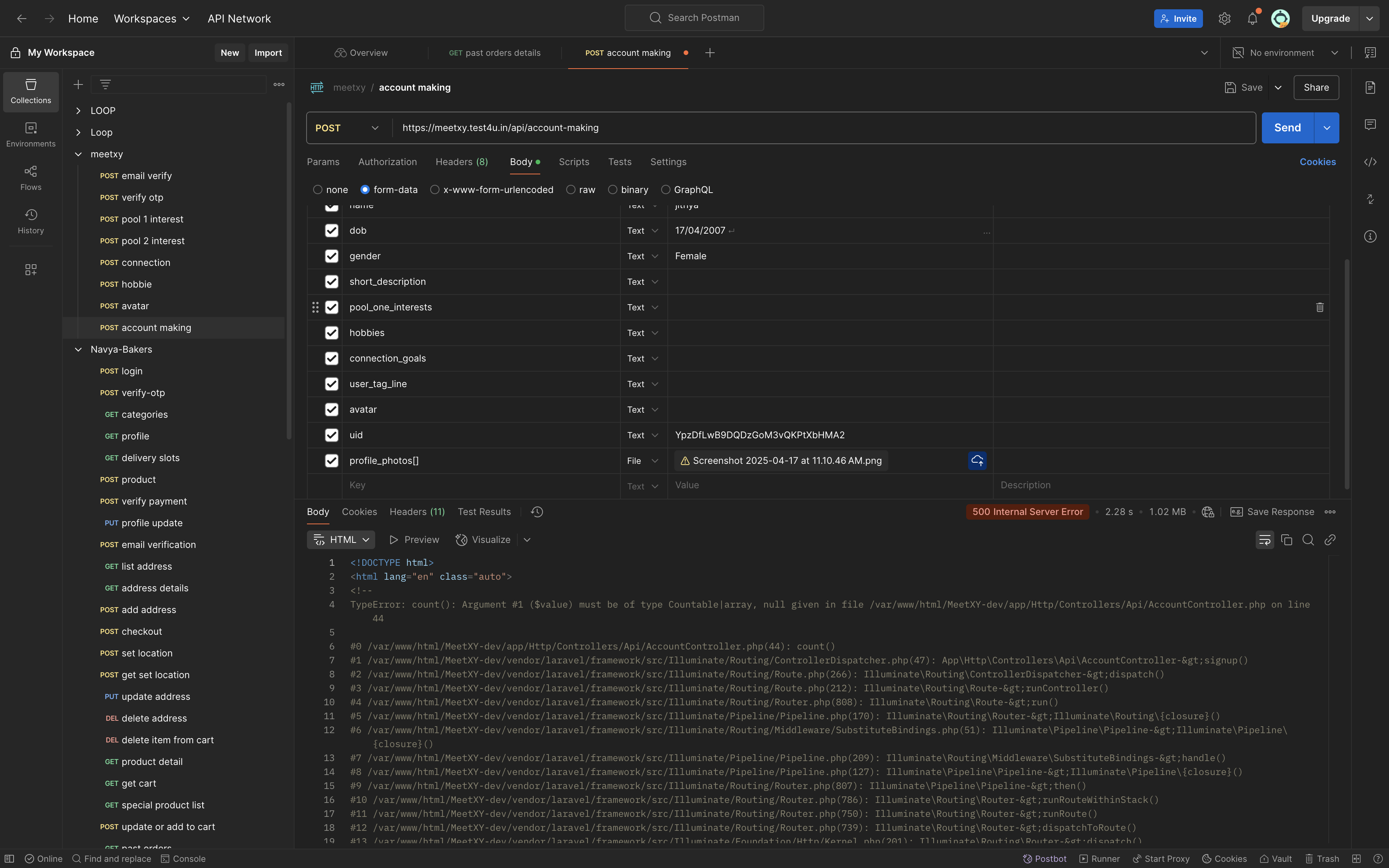The height and width of the screenshot is (868, 1389).
Task: Open the Environments sidebar panel
Action: click(30, 134)
